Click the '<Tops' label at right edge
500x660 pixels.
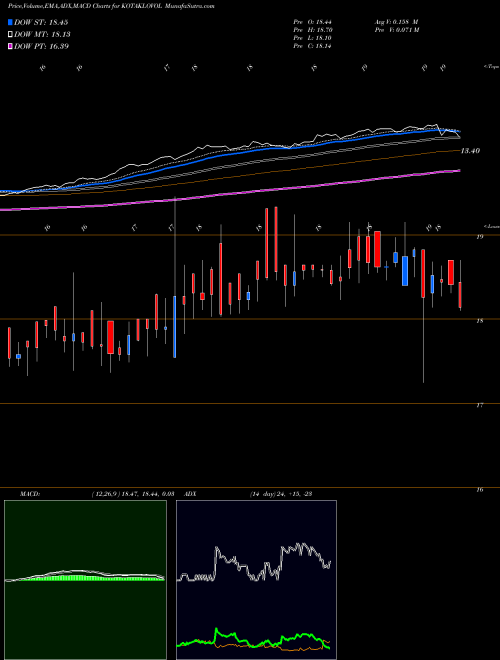click(491, 67)
